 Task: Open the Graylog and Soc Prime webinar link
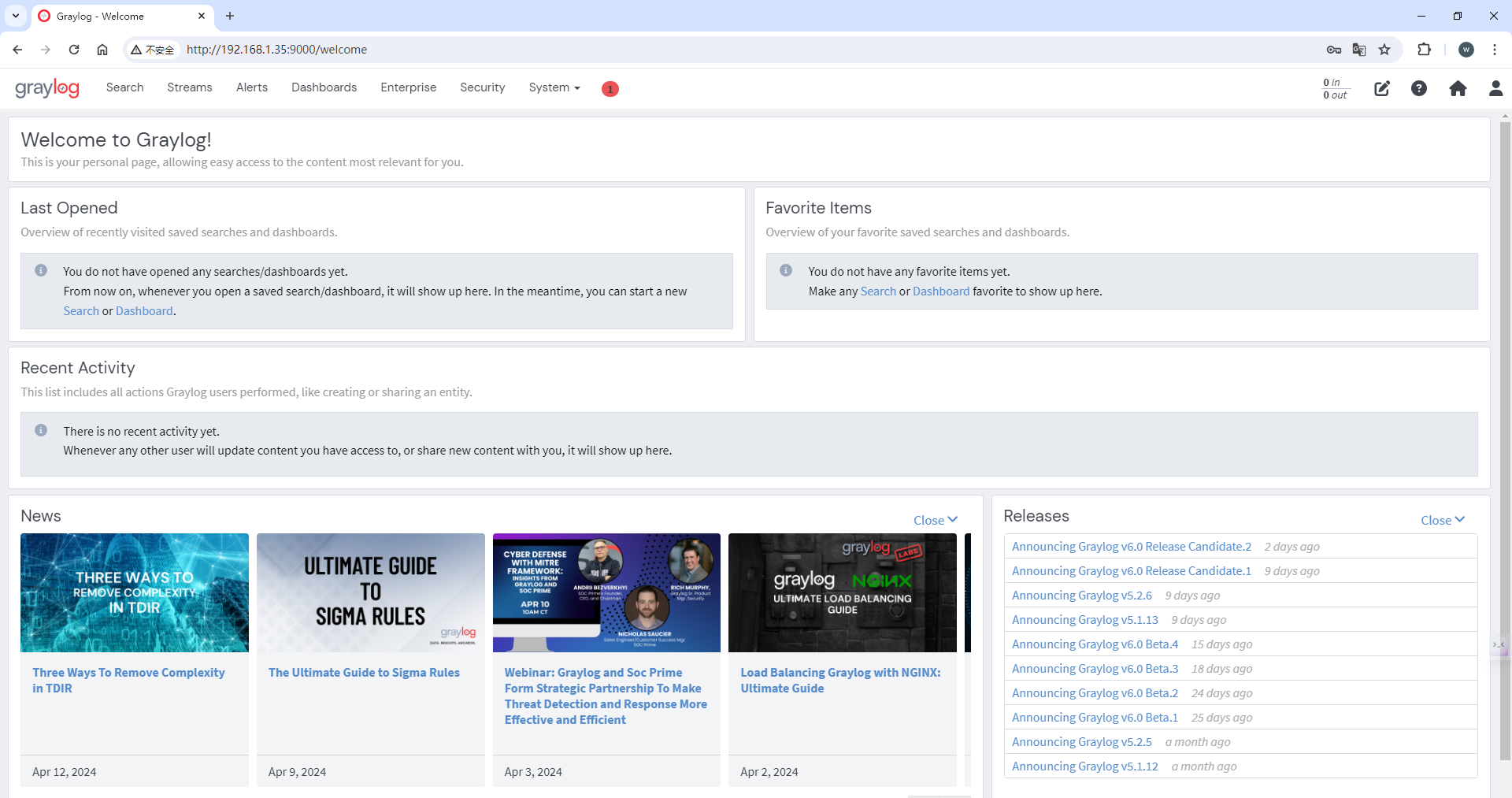click(606, 696)
